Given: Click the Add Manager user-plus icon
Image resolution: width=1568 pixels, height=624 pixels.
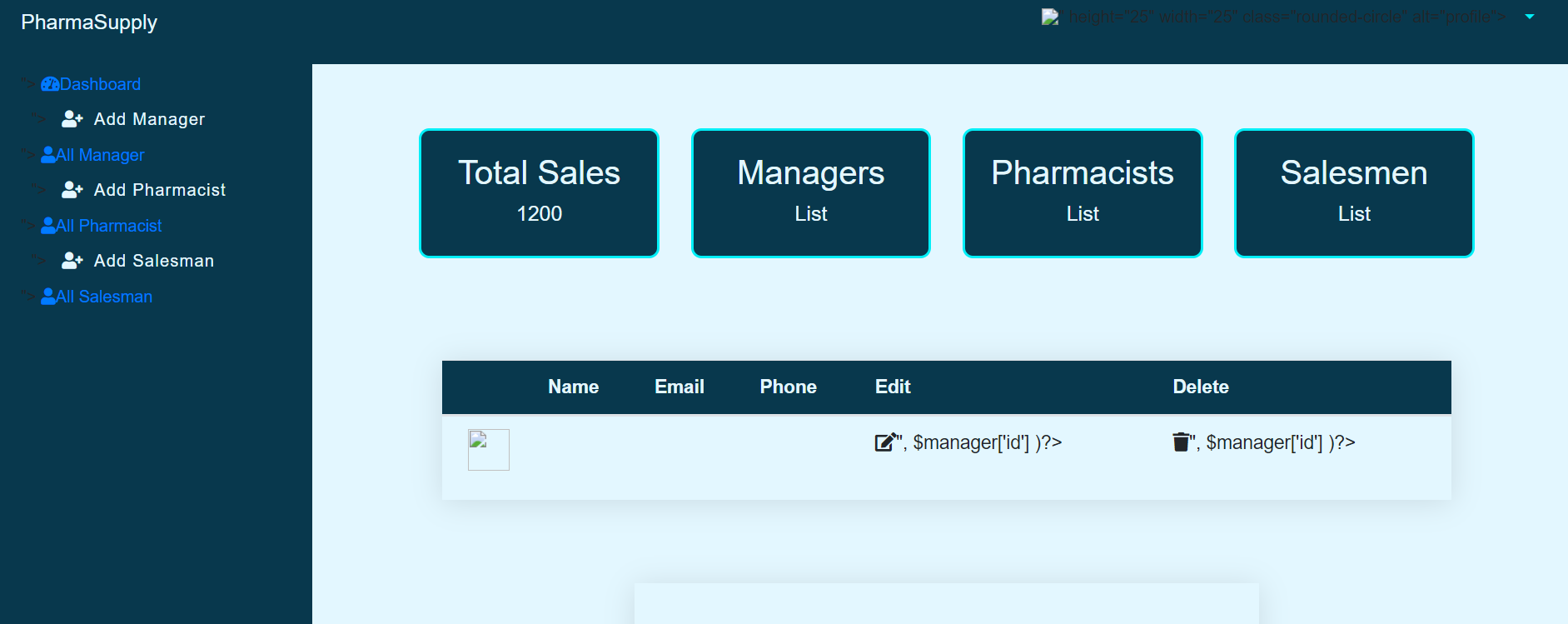Looking at the screenshot, I should (72, 119).
